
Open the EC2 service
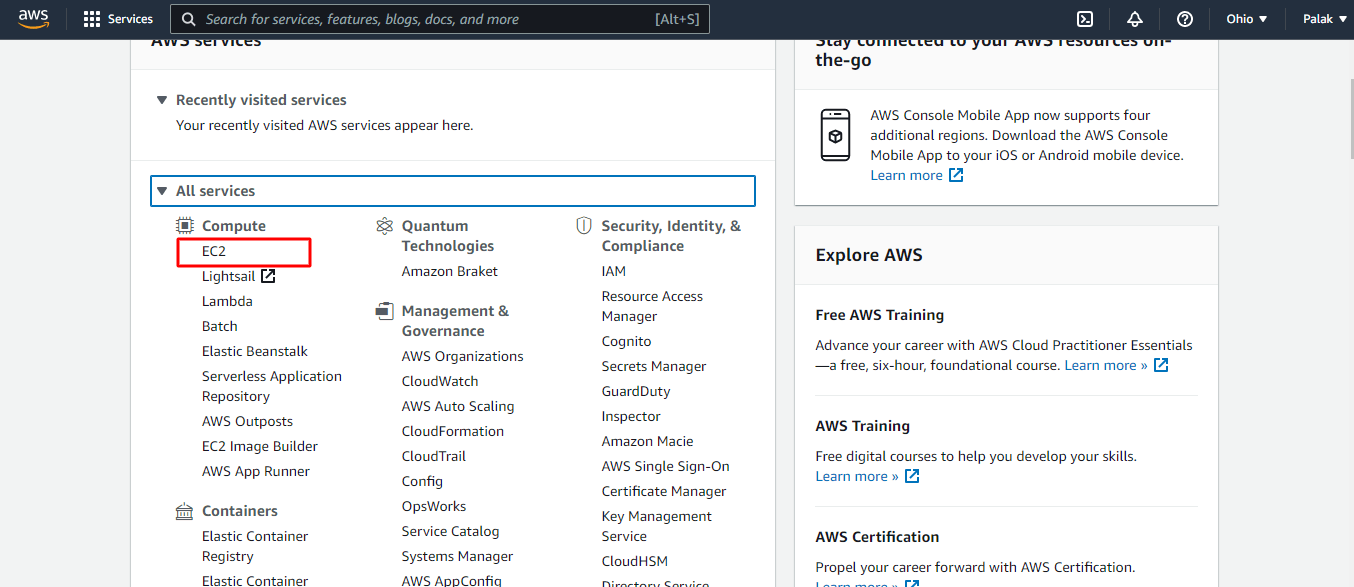pyautogui.click(x=214, y=251)
